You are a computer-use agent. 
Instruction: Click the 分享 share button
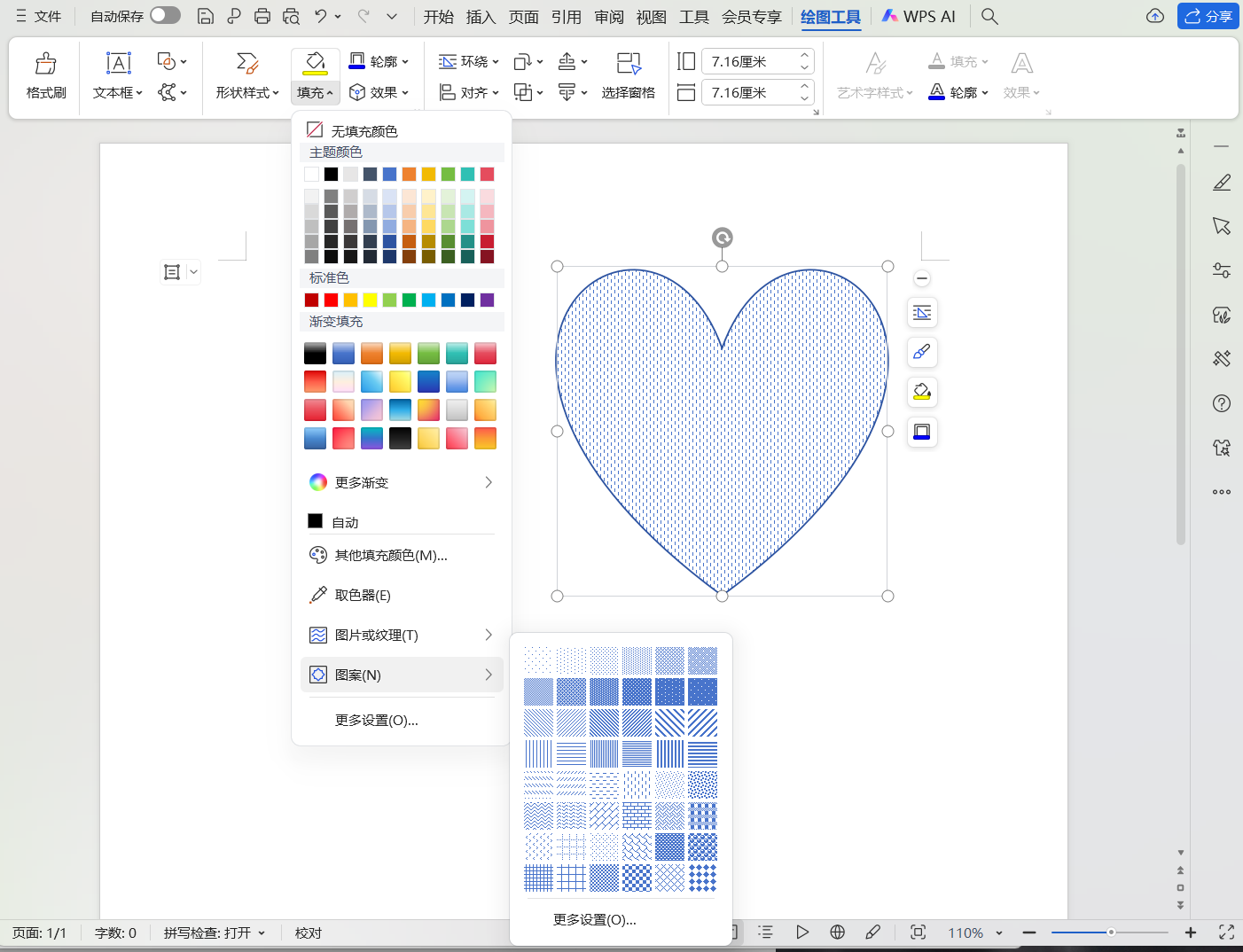(x=1208, y=15)
